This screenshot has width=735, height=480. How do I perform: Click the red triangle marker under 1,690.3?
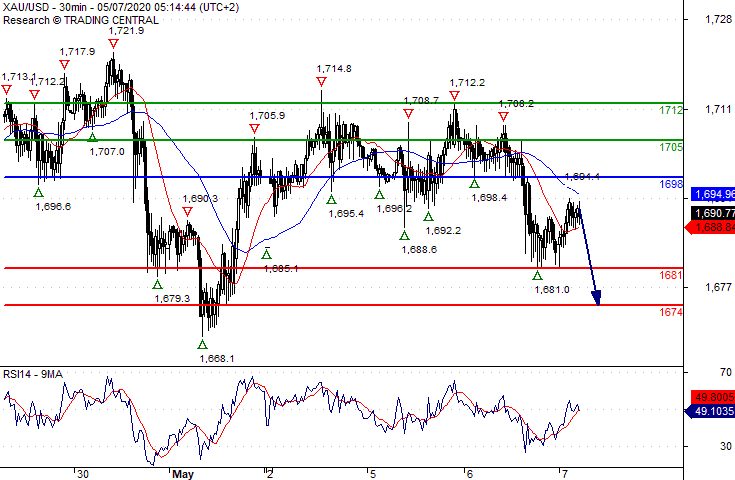point(188,212)
